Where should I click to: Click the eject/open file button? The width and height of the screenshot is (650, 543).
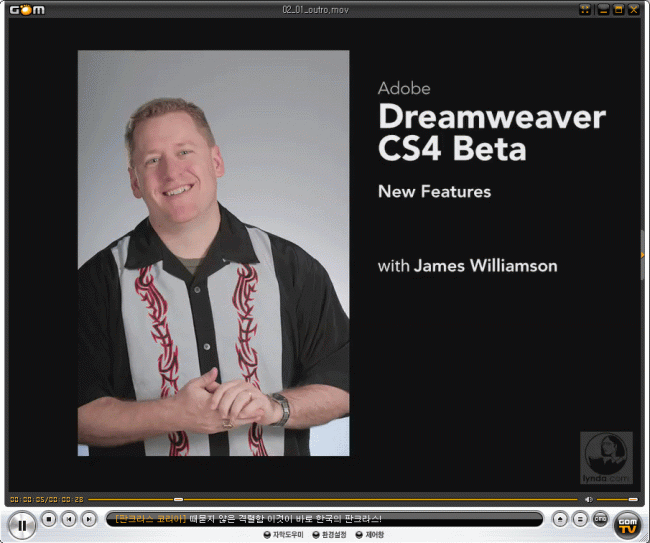(560, 519)
